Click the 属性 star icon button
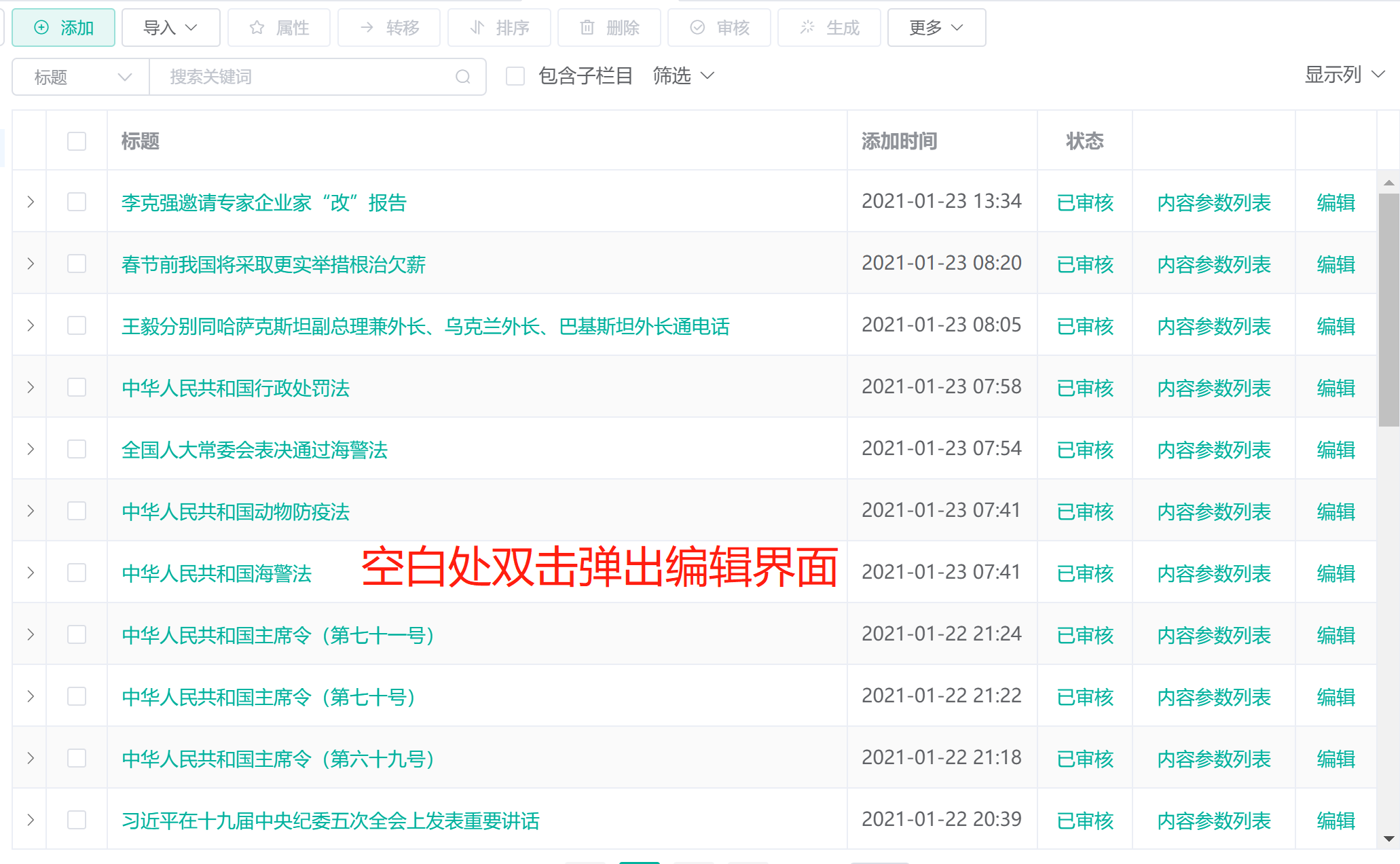Screen dimensions: 1400x864 coord(279,28)
